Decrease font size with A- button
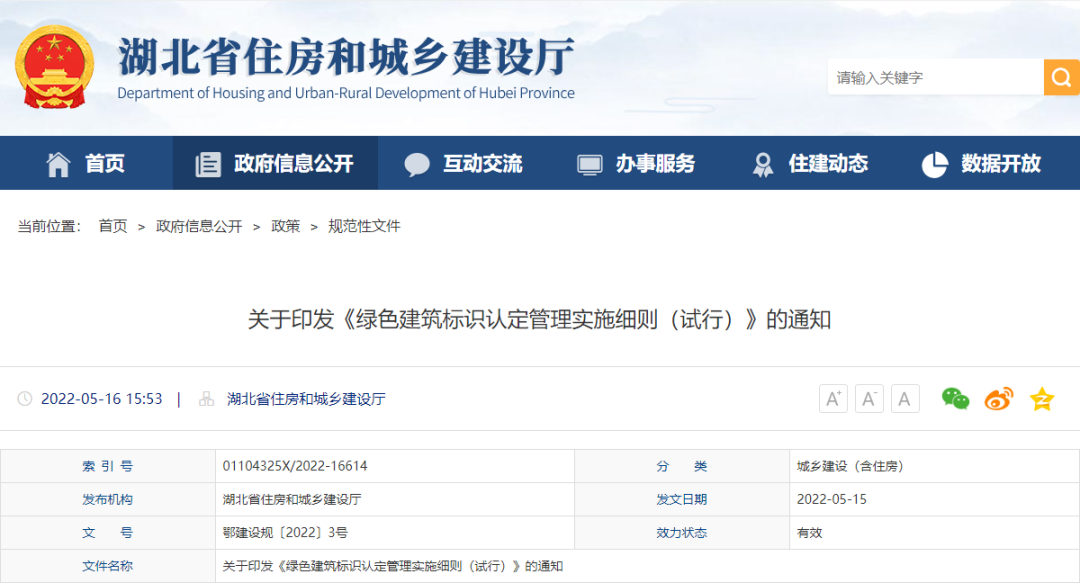Screen dimensions: 1080x583 869,399
